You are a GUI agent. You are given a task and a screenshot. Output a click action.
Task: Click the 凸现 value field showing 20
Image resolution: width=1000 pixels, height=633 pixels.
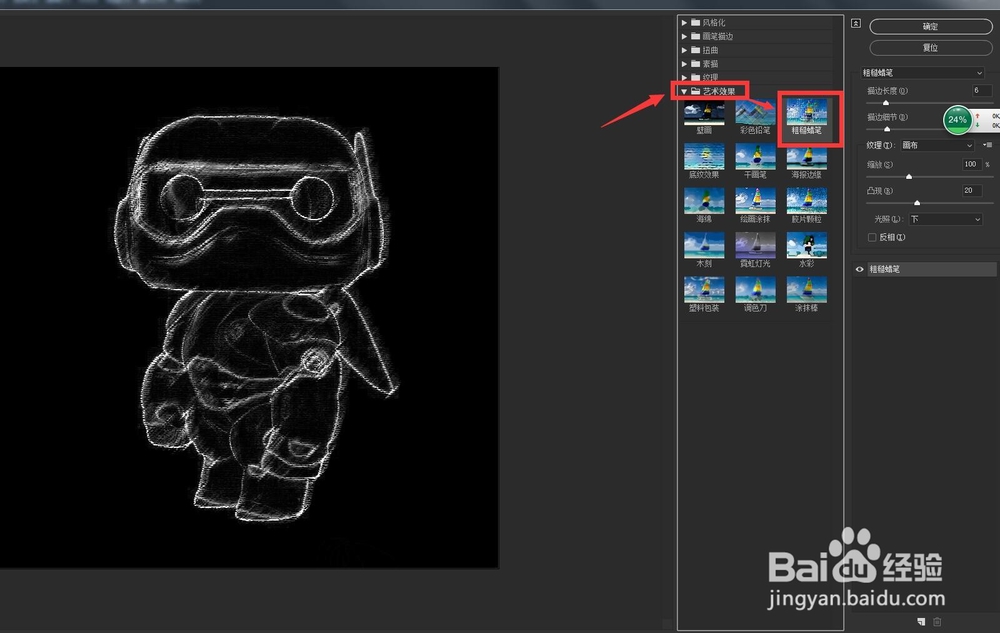[972, 191]
